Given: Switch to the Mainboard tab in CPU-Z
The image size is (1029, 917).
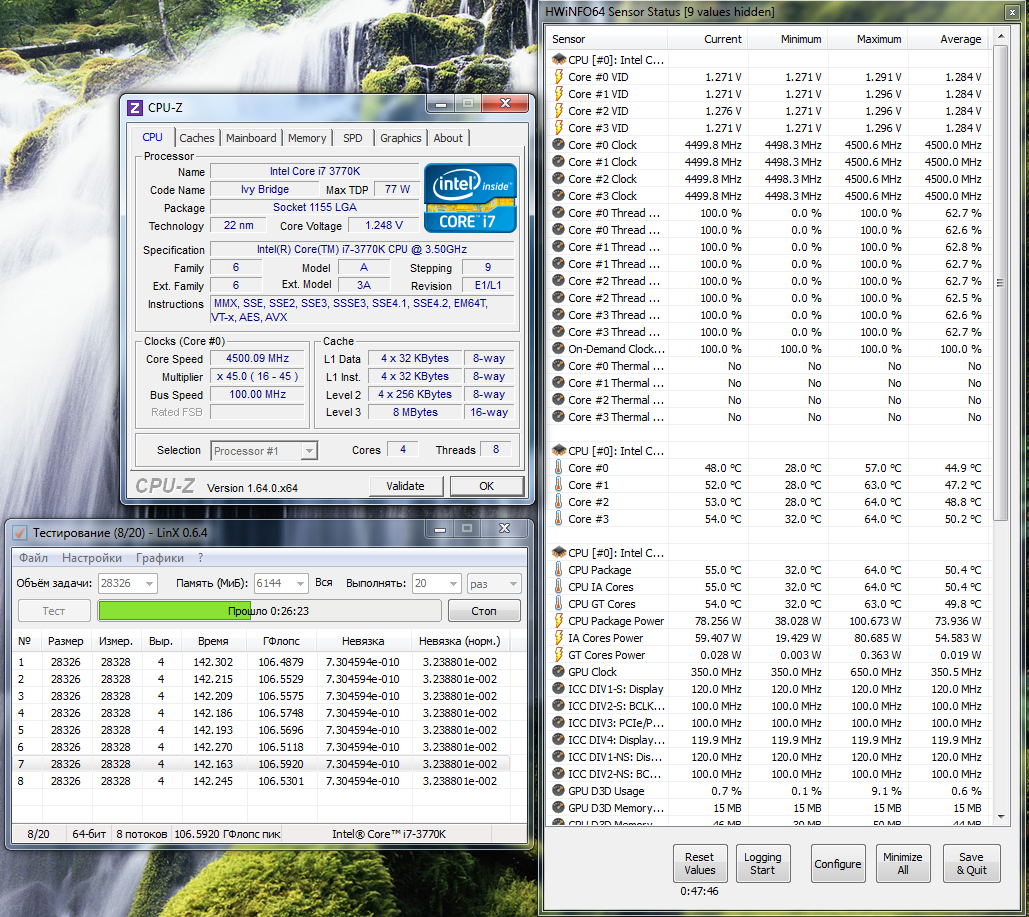Looking at the screenshot, I should tap(251, 138).
